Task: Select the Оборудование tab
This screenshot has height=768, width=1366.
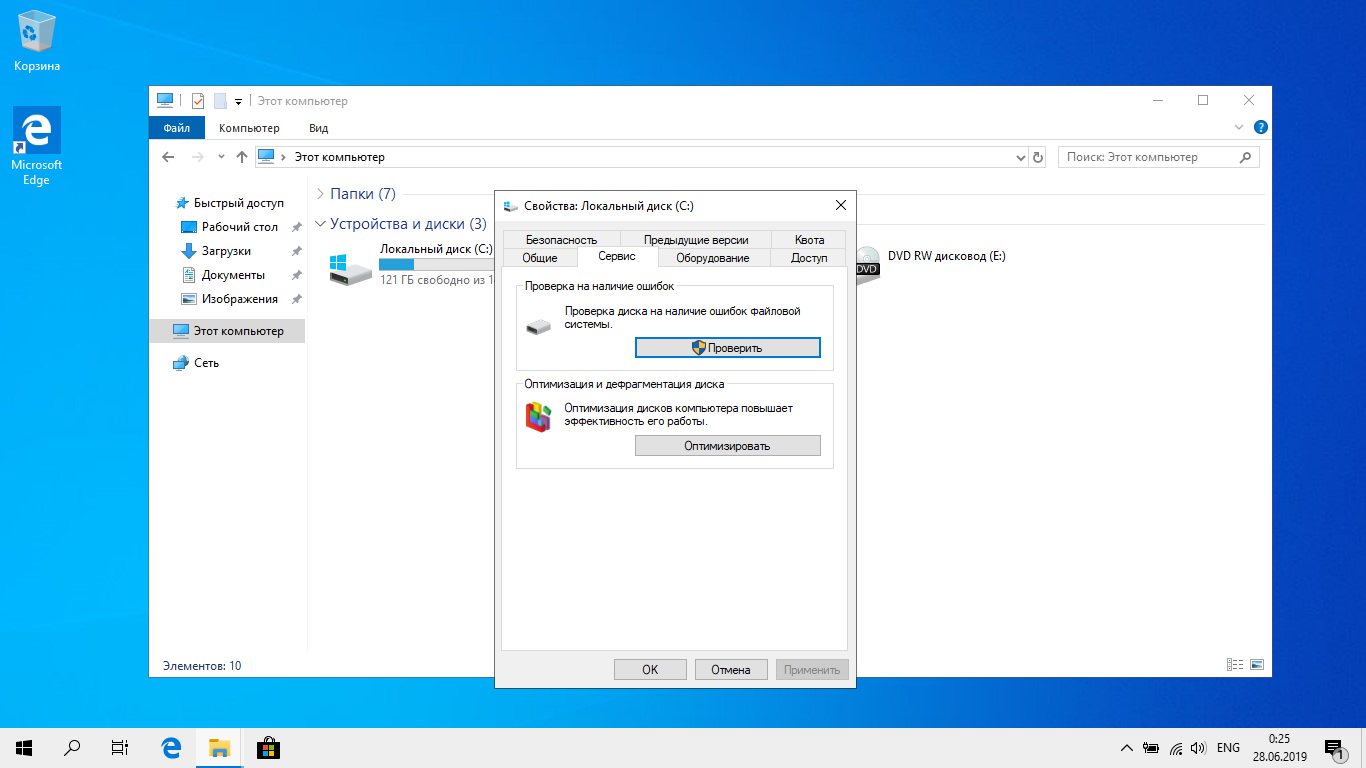Action: 712,258
